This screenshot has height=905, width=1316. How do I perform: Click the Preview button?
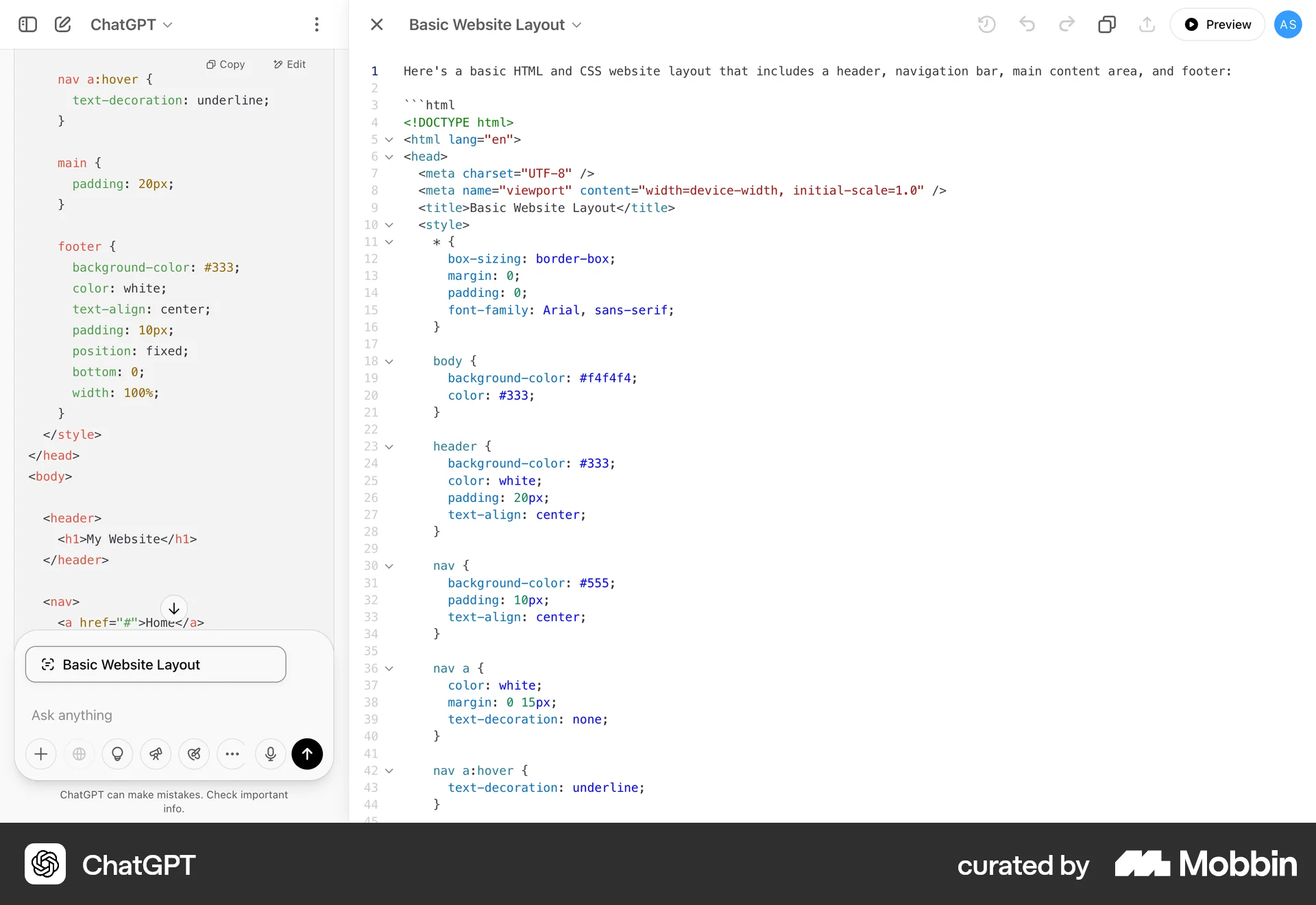[1219, 24]
